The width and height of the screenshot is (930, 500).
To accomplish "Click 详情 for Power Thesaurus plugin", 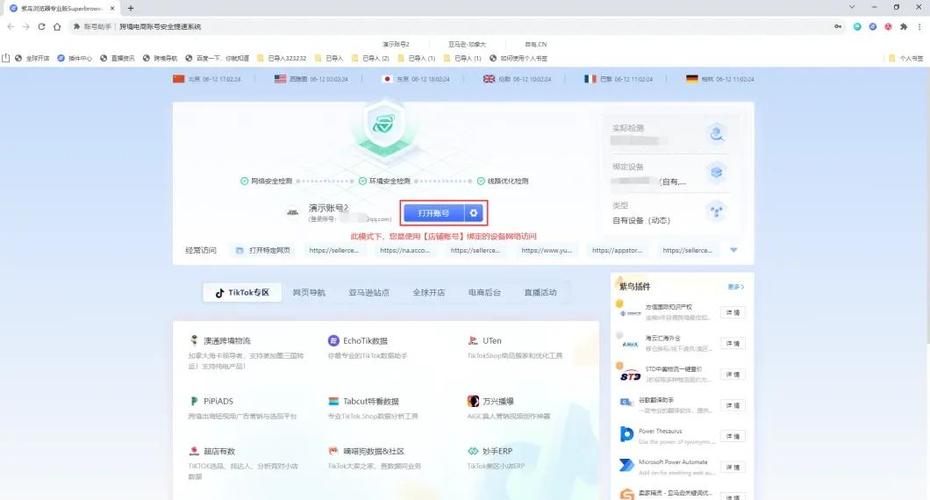I will [x=732, y=436].
